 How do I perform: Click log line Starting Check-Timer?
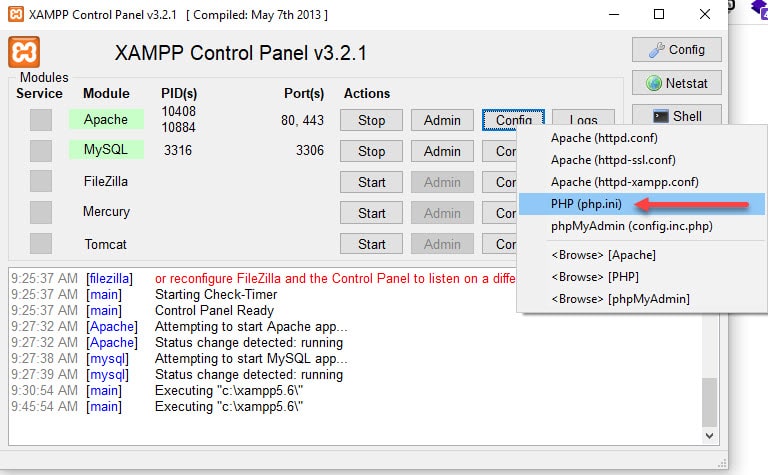tap(216, 294)
